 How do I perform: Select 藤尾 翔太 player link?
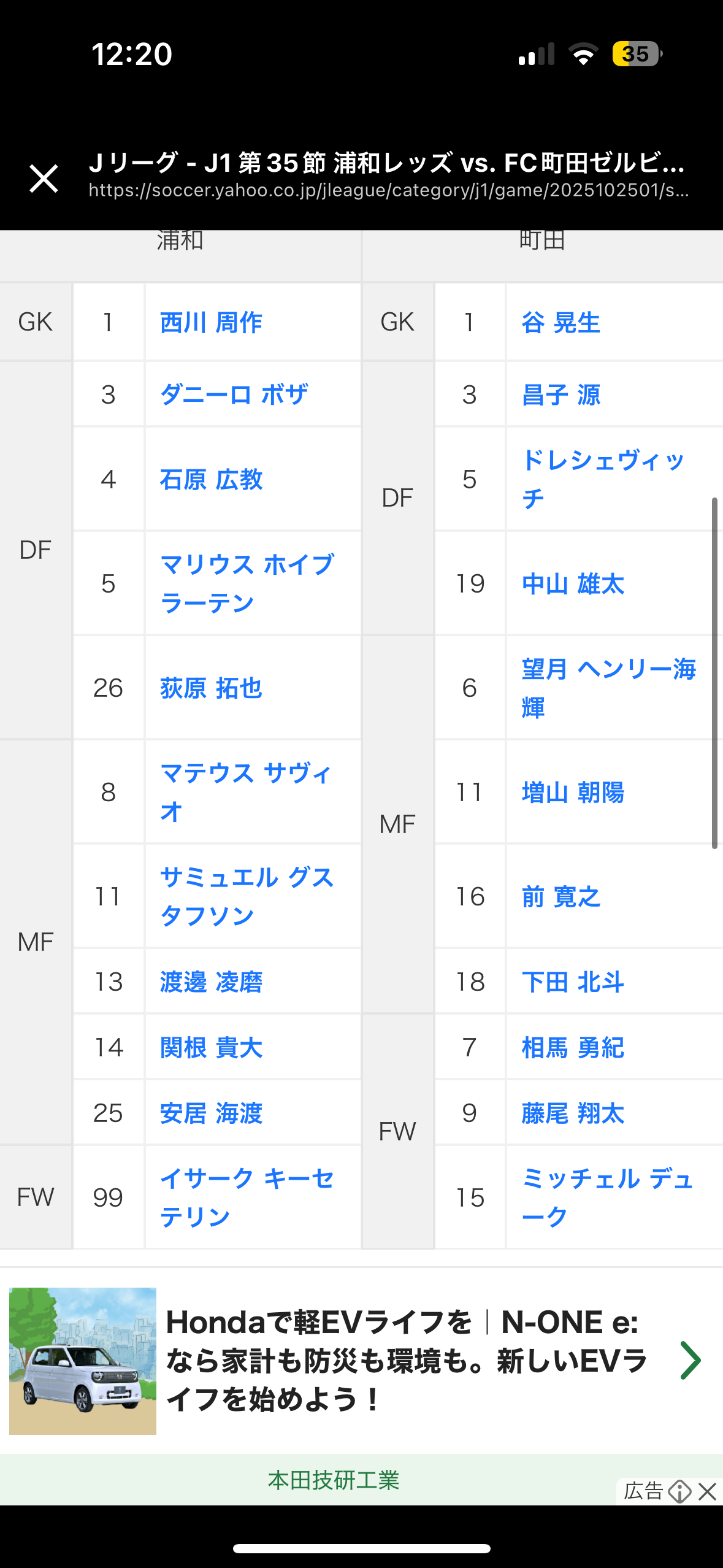coord(573,1113)
